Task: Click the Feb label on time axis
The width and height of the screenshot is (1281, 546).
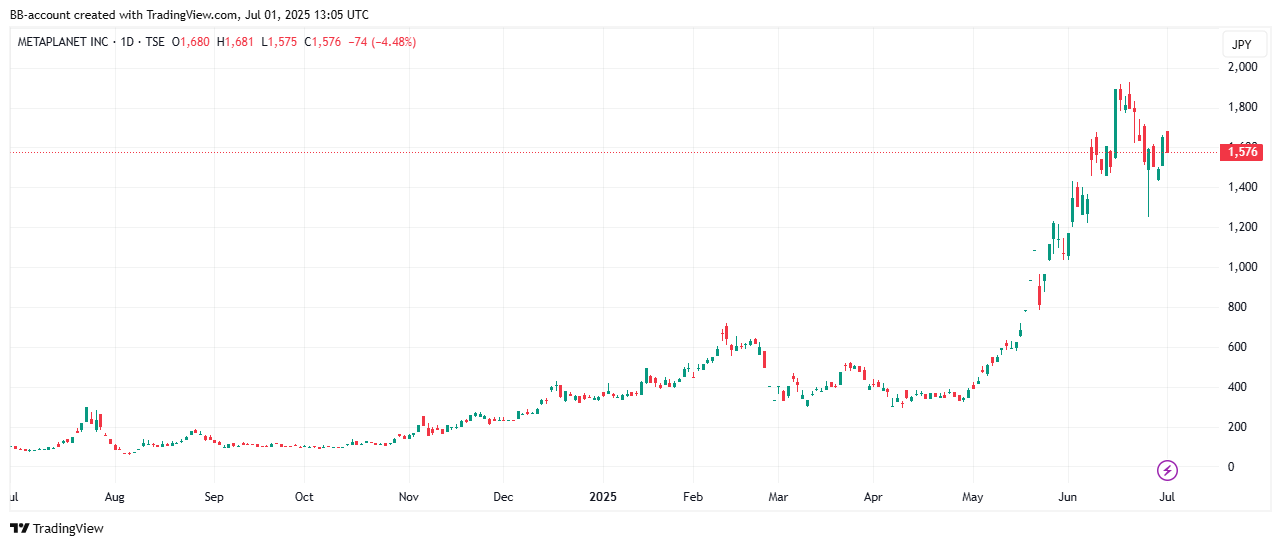Action: (691, 496)
